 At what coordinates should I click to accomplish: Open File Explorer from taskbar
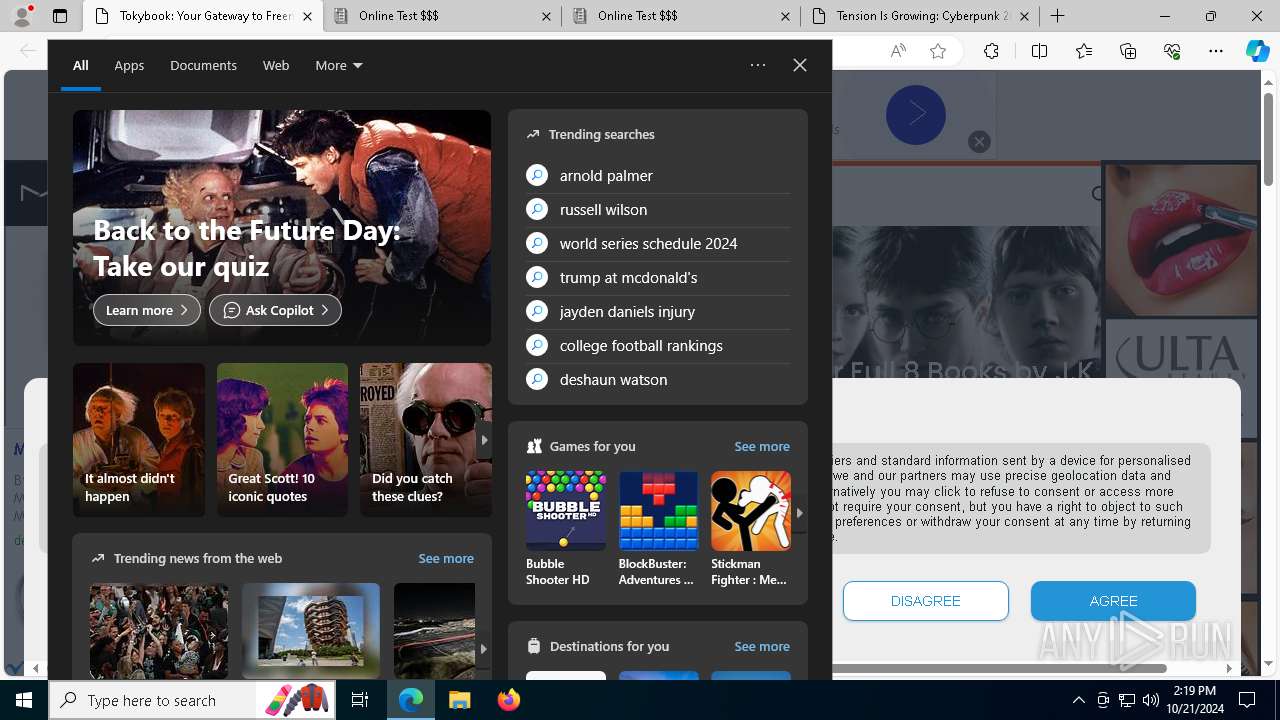(459, 700)
